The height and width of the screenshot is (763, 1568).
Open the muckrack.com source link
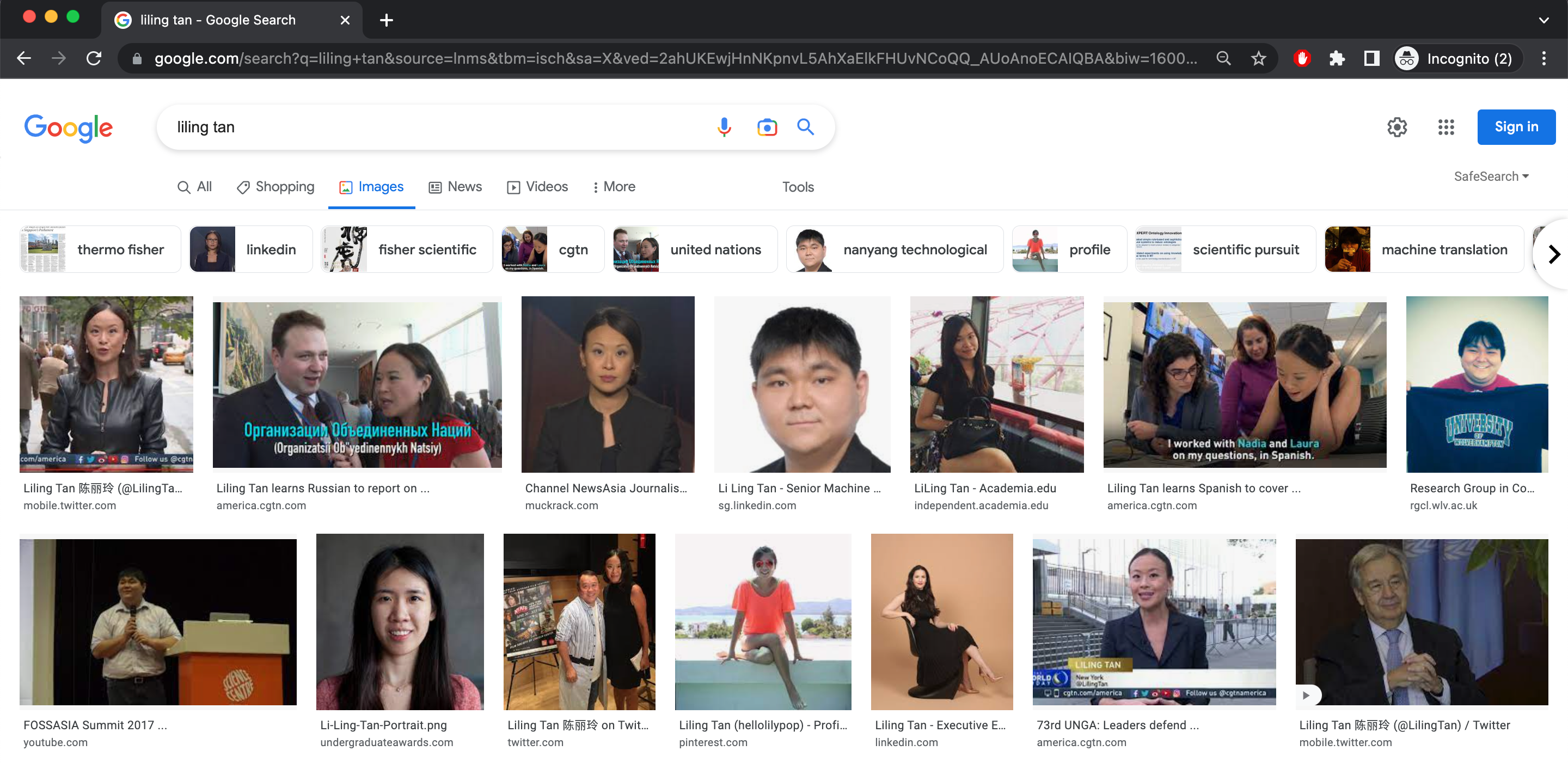pyautogui.click(x=561, y=505)
